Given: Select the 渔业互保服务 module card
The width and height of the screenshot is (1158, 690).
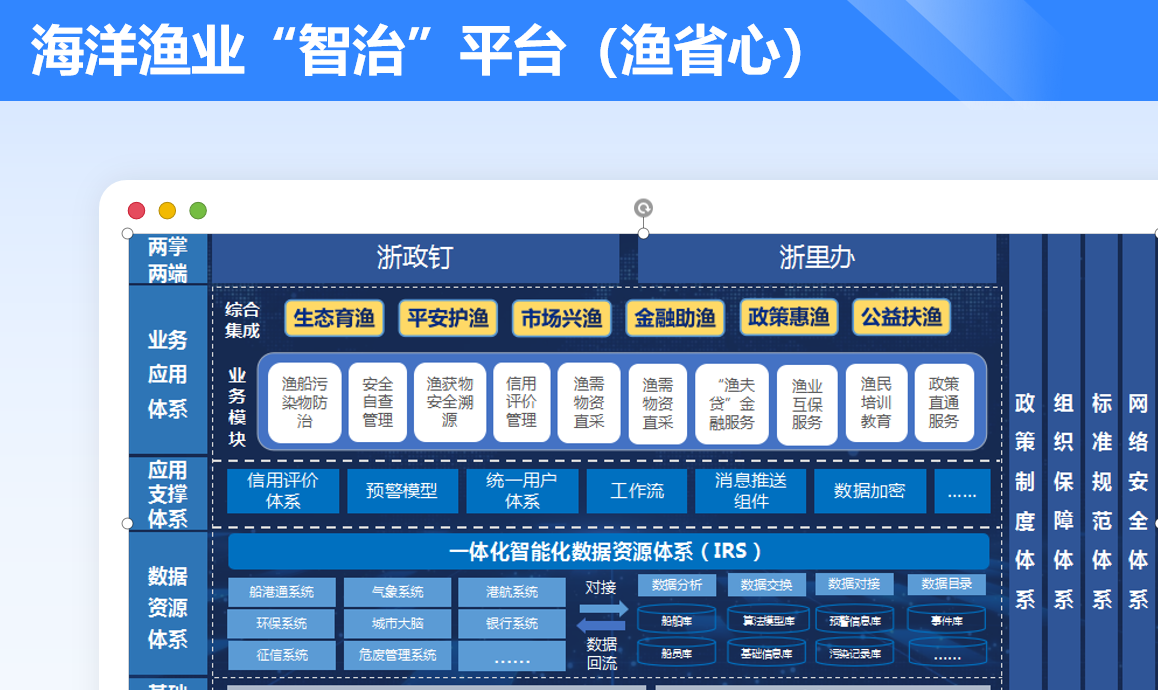Looking at the screenshot, I should (807, 405).
